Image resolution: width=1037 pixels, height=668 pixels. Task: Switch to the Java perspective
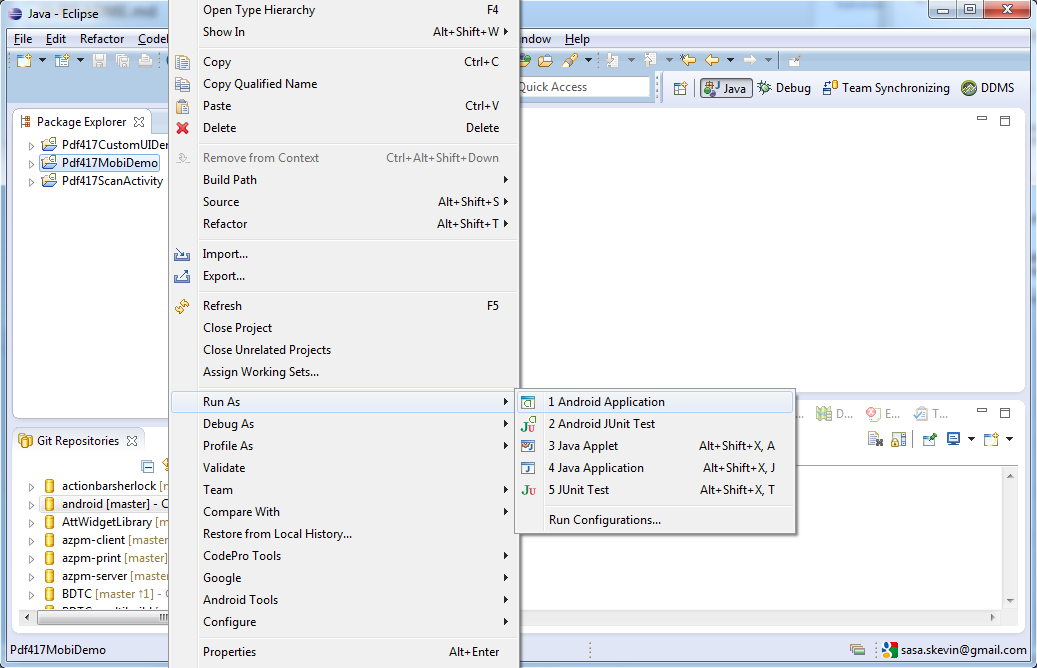point(726,88)
